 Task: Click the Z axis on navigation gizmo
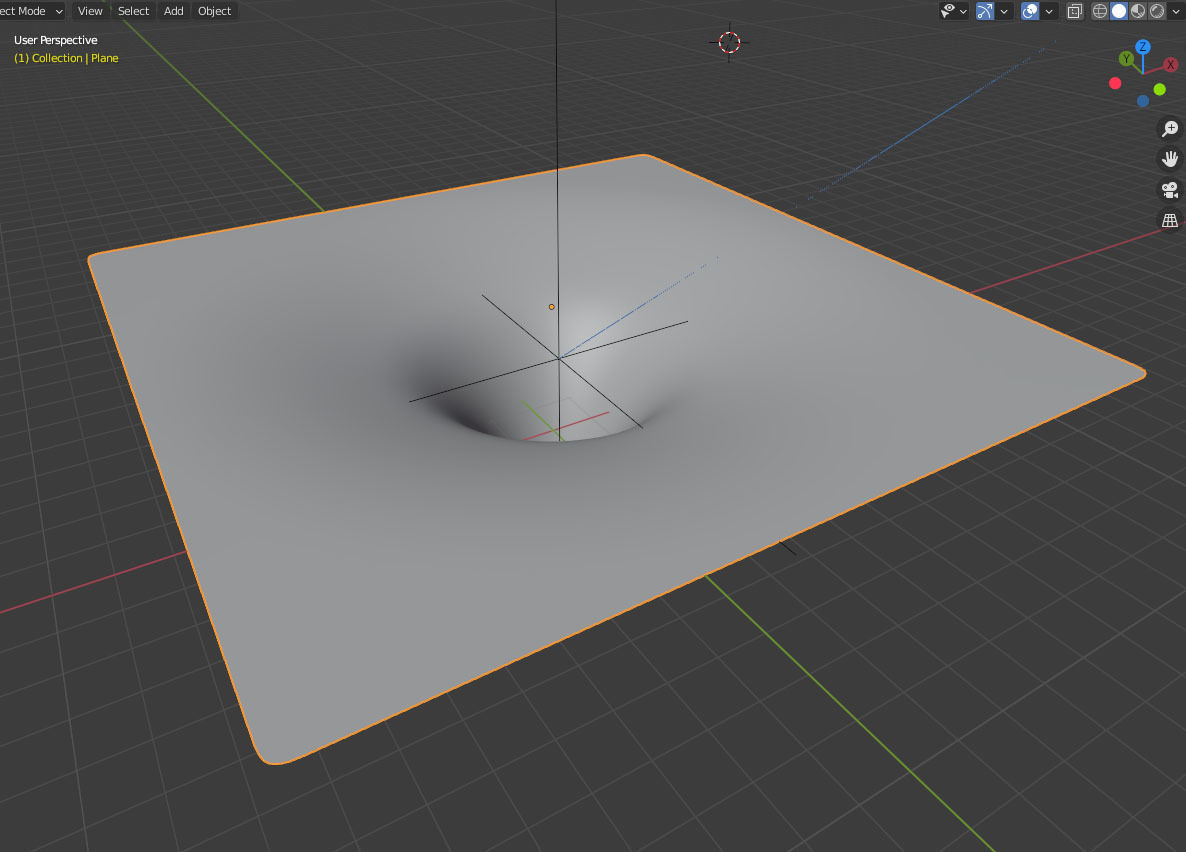pos(1143,47)
